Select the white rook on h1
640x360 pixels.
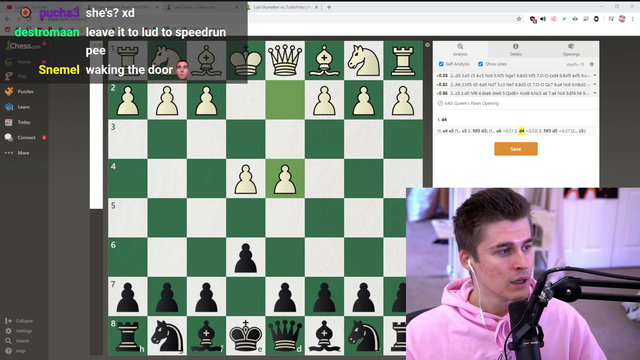[x=128, y=60]
